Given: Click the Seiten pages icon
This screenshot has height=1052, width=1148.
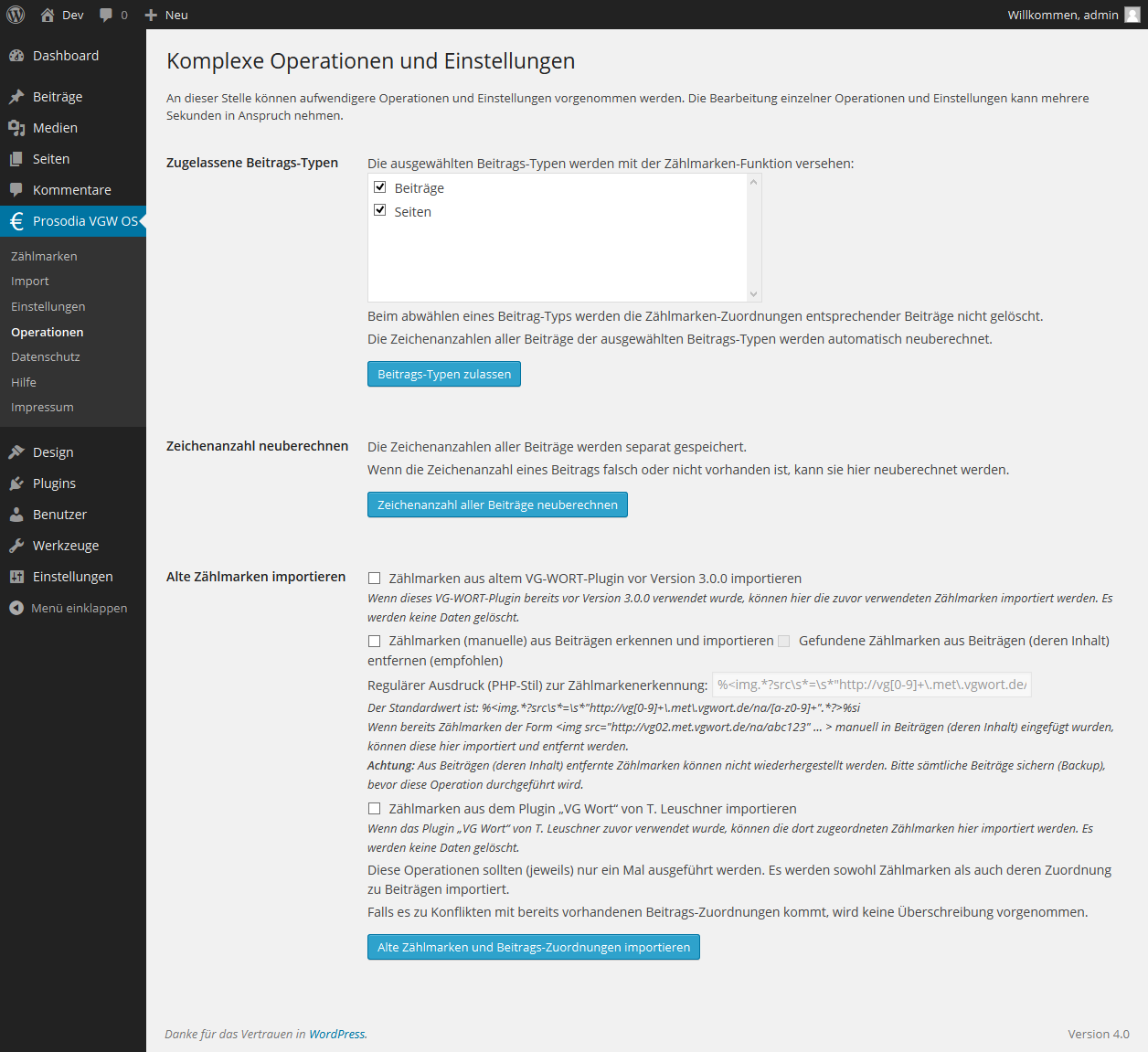Looking at the screenshot, I should [16, 159].
